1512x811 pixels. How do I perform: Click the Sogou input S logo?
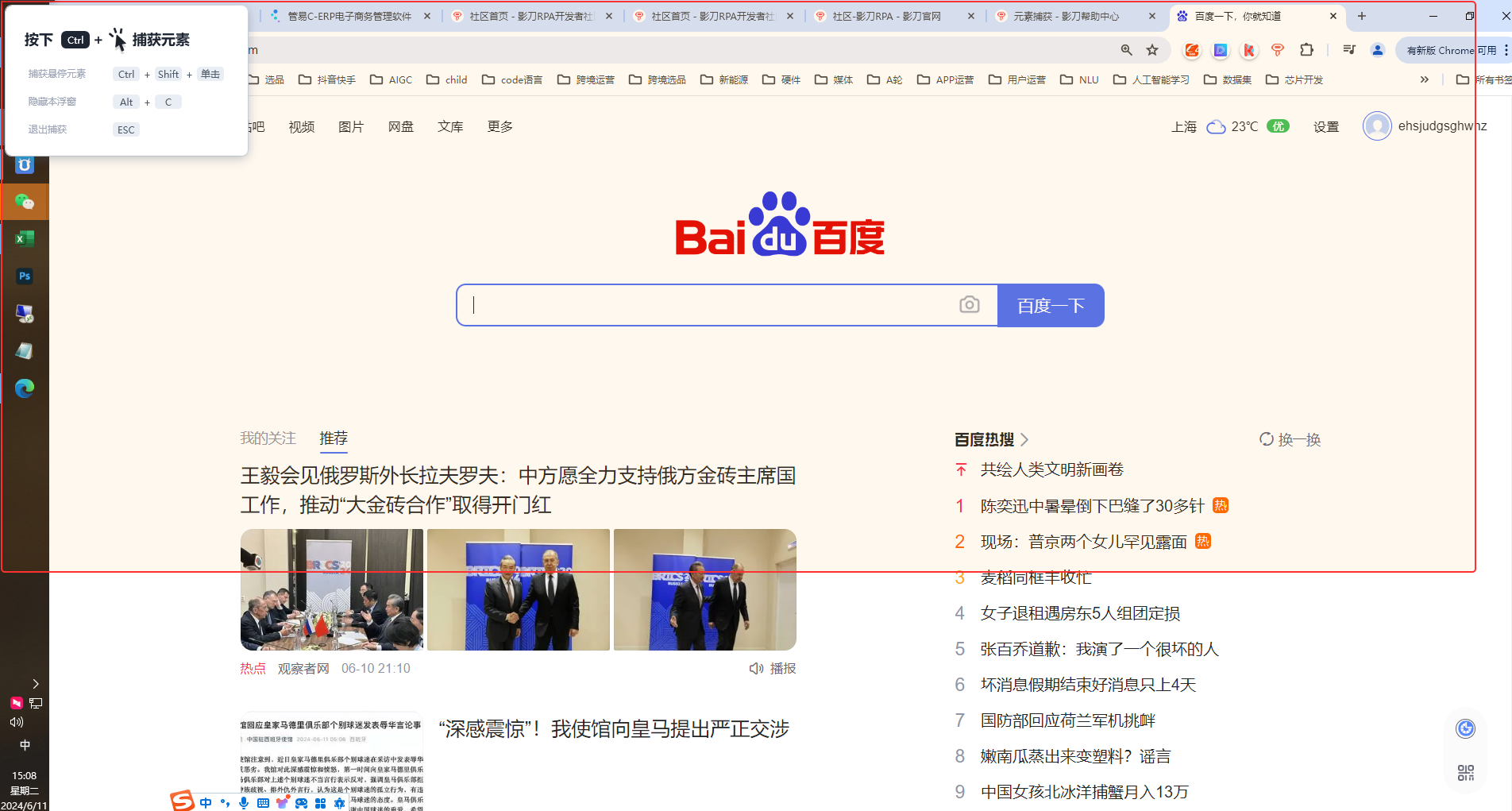183,801
